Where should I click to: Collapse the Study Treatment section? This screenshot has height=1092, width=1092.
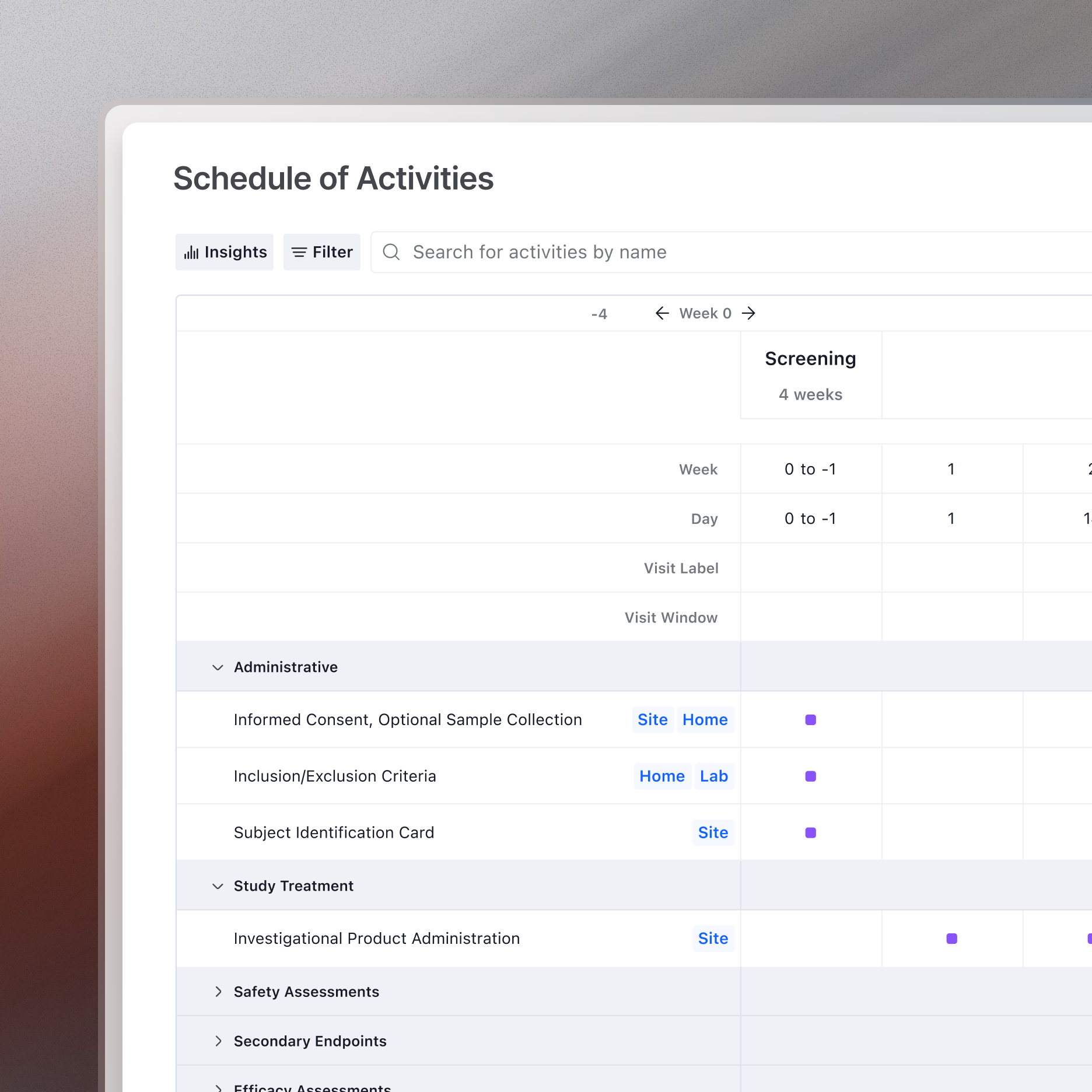point(218,886)
